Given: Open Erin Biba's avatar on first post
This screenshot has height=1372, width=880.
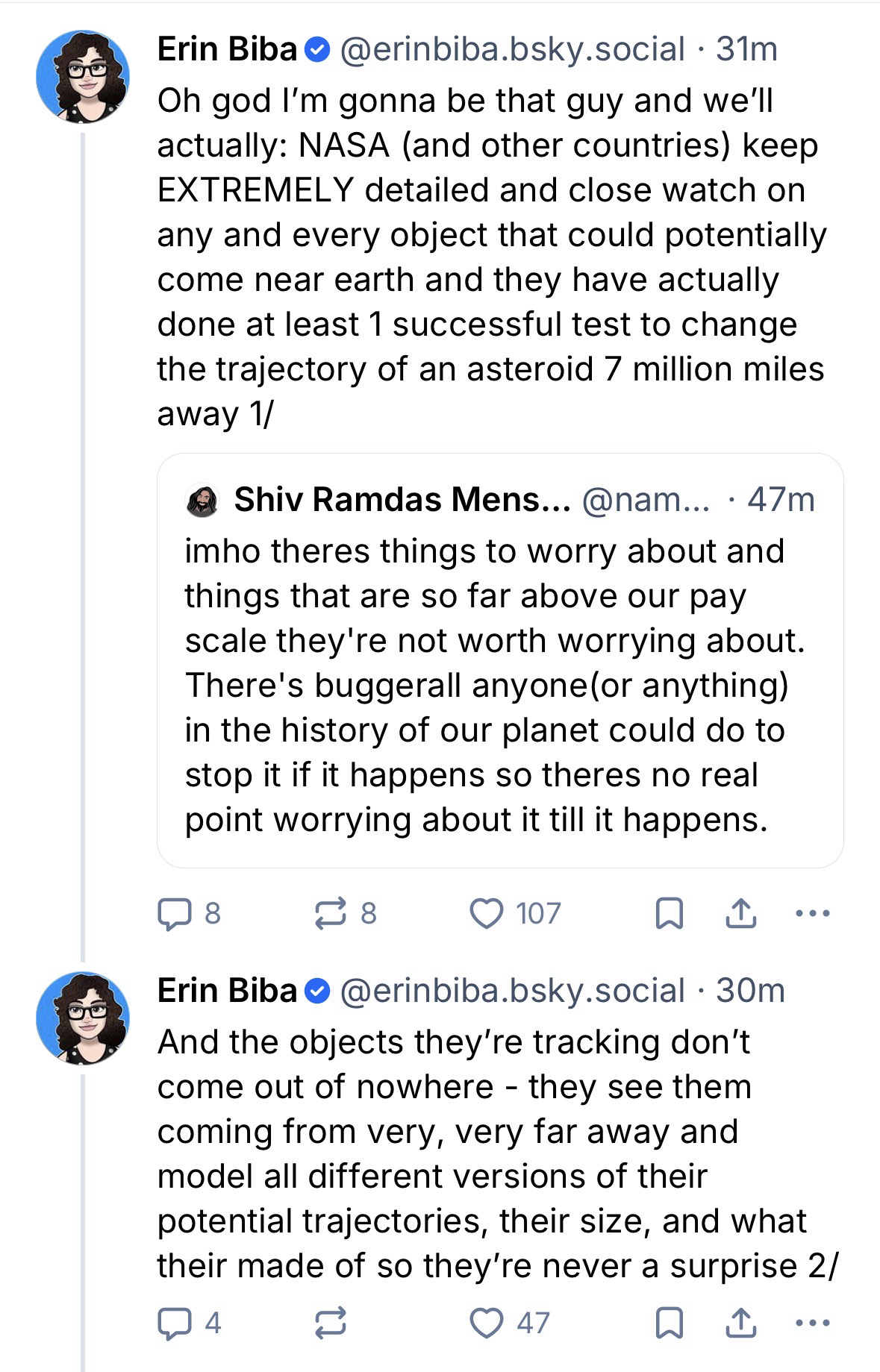Looking at the screenshot, I should pyautogui.click(x=83, y=76).
